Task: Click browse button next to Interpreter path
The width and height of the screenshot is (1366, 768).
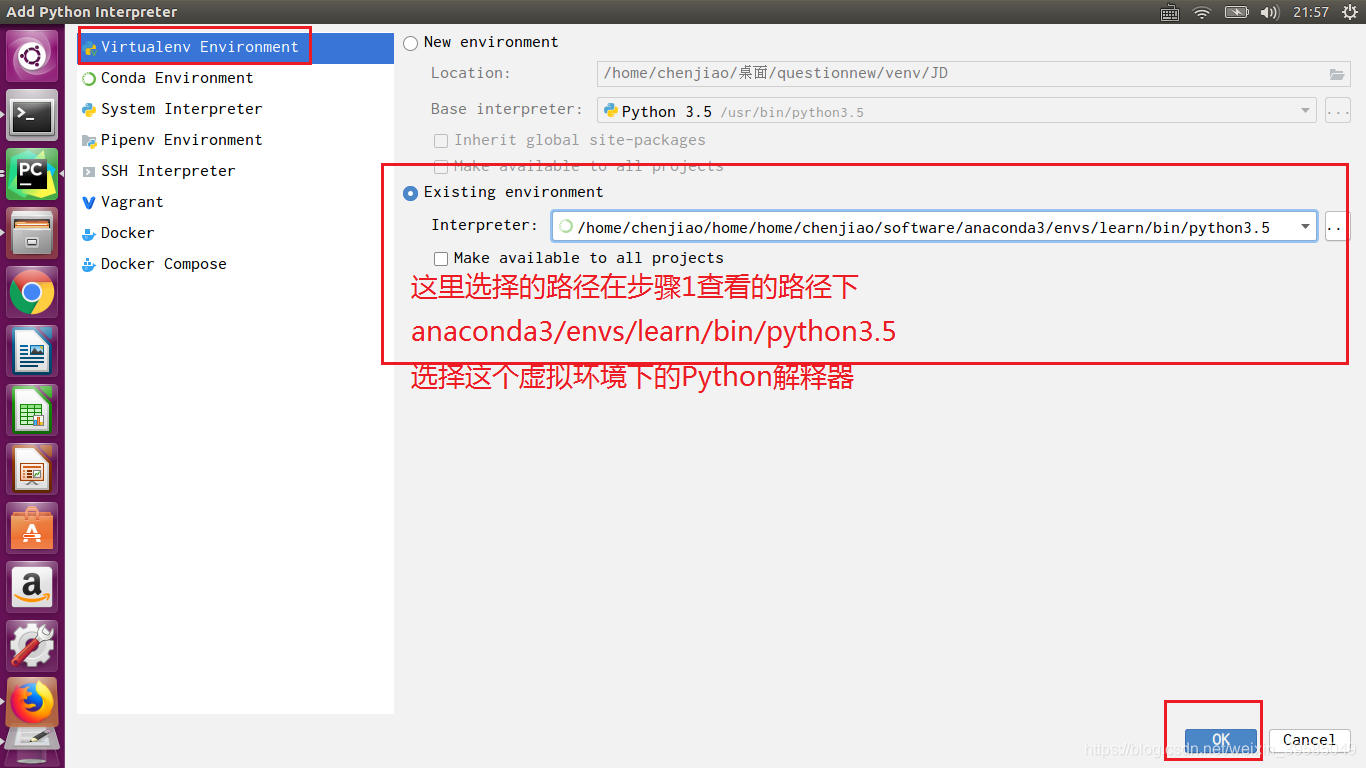Action: (1337, 227)
